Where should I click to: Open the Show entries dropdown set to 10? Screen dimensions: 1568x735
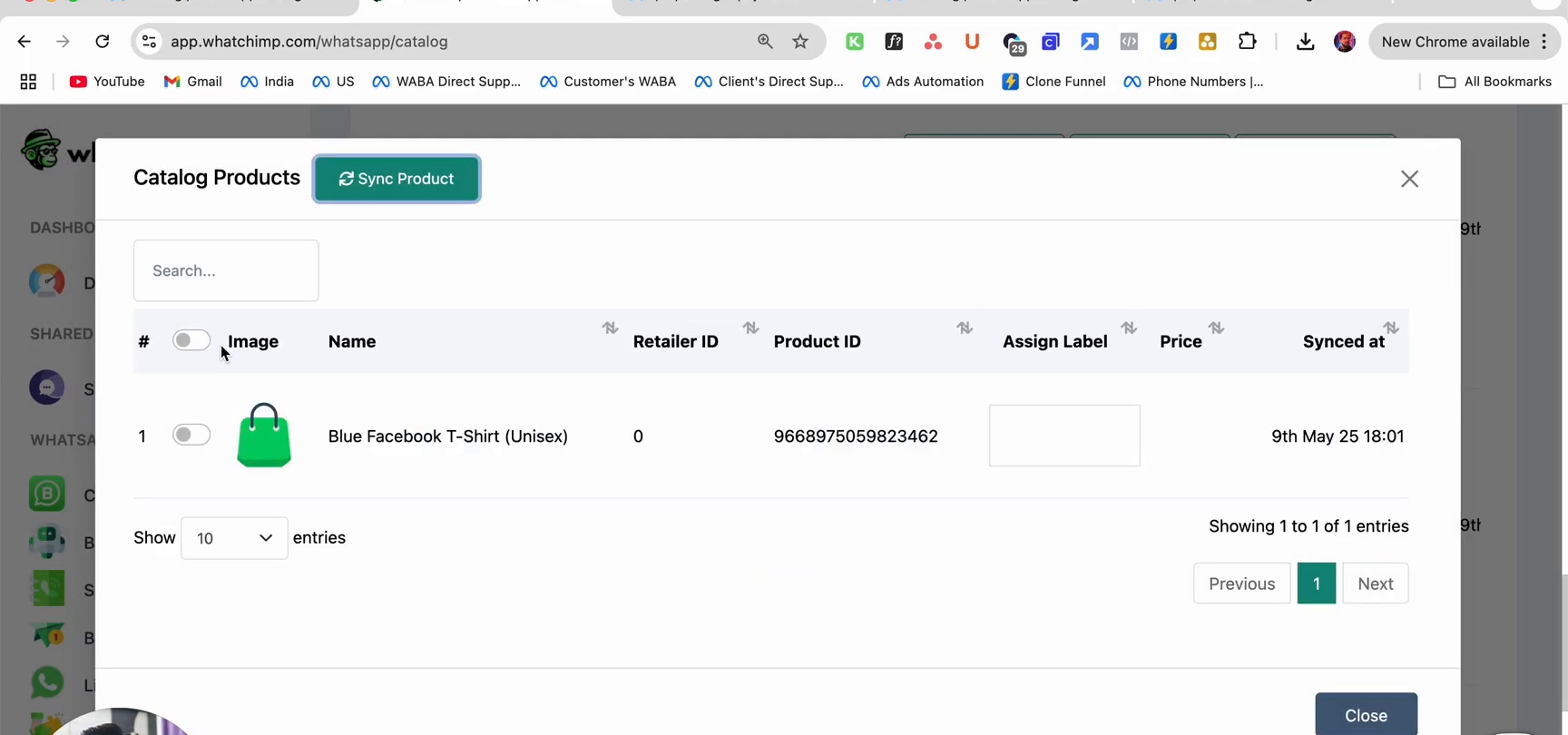(234, 538)
